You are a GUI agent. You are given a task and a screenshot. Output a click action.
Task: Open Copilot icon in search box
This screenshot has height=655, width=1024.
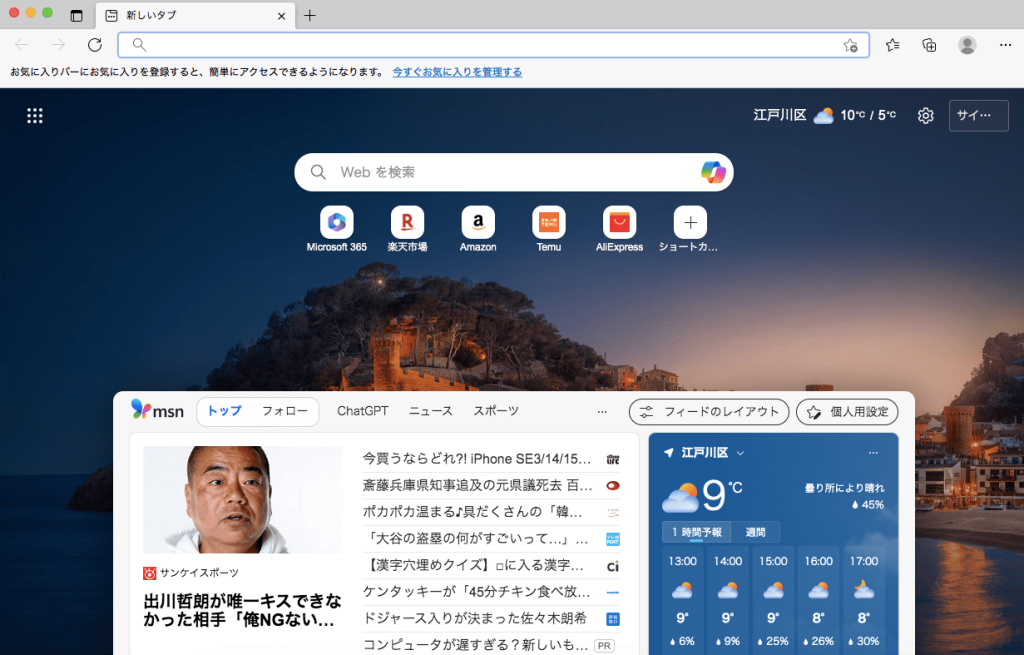pos(713,172)
